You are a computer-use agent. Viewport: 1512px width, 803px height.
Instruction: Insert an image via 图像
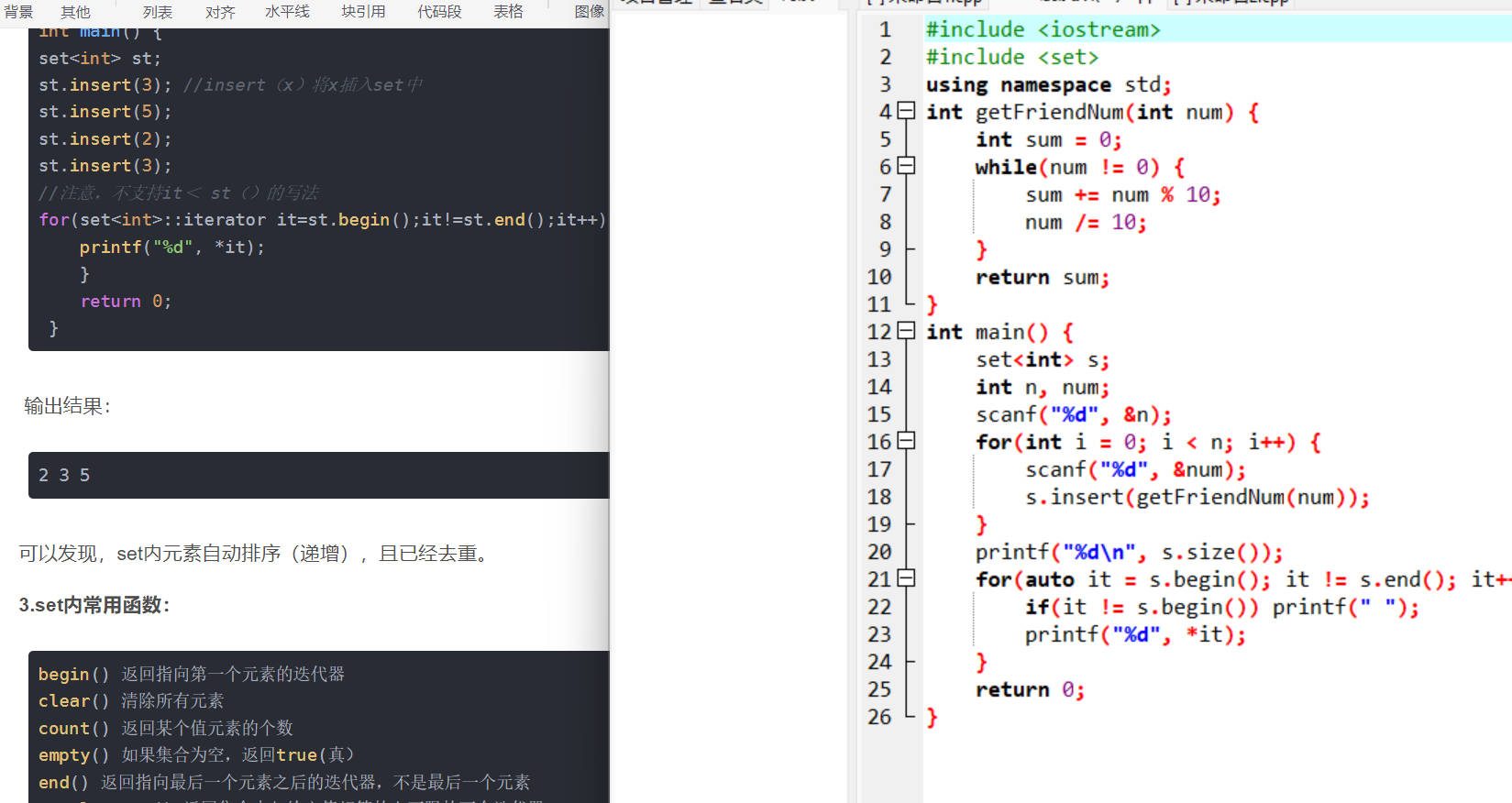coord(590,12)
